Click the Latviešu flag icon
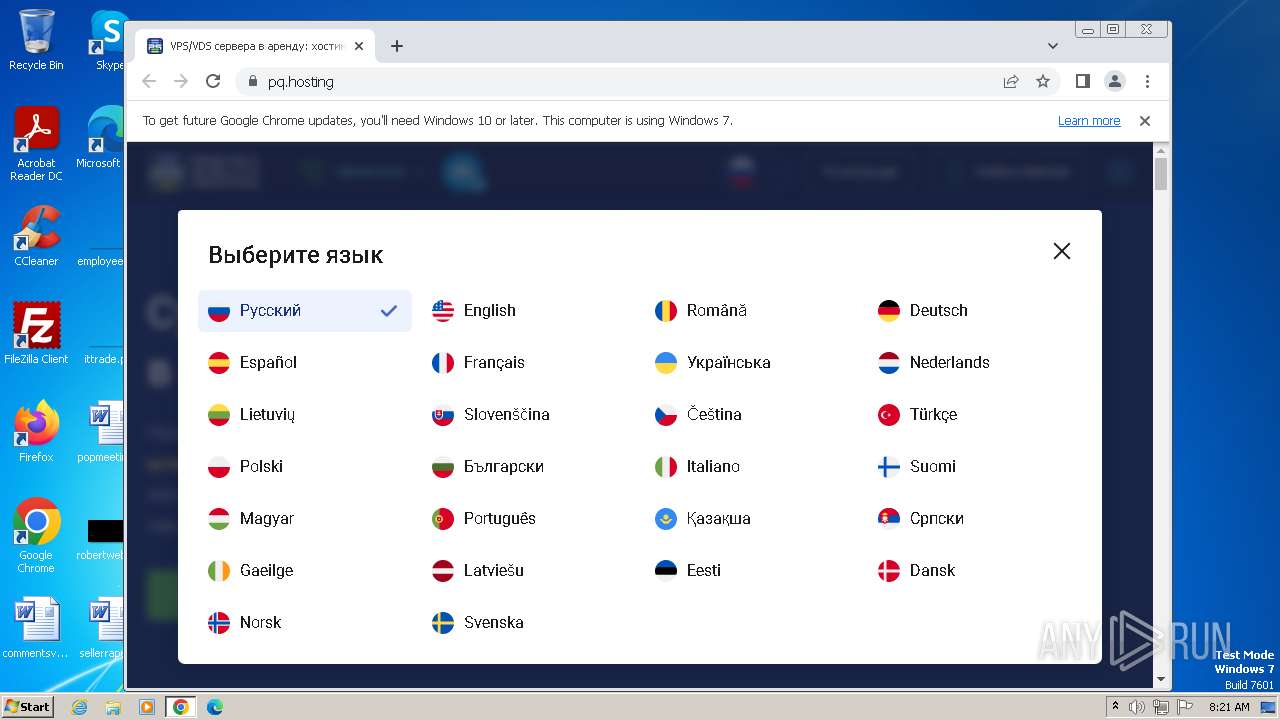The height and width of the screenshot is (720, 1280). 443,571
